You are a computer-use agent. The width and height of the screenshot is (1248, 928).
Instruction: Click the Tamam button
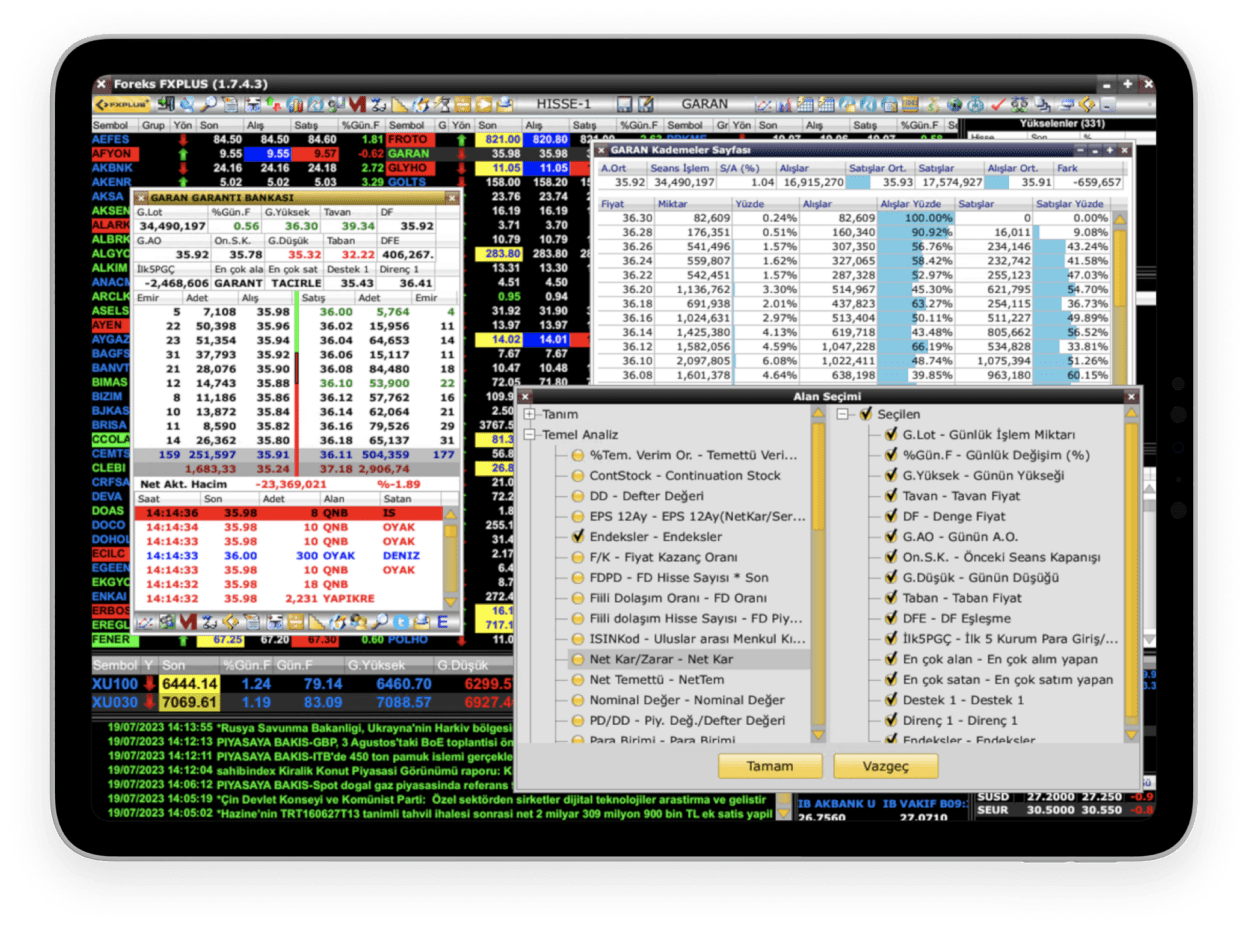pos(770,767)
